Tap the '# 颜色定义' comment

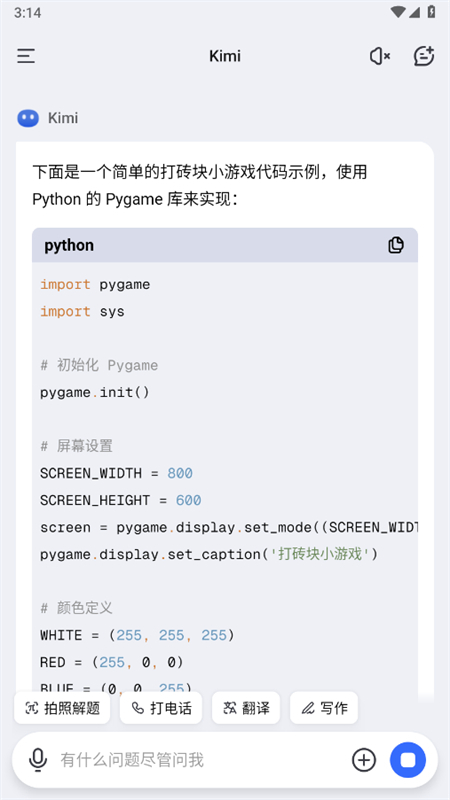[77, 608]
